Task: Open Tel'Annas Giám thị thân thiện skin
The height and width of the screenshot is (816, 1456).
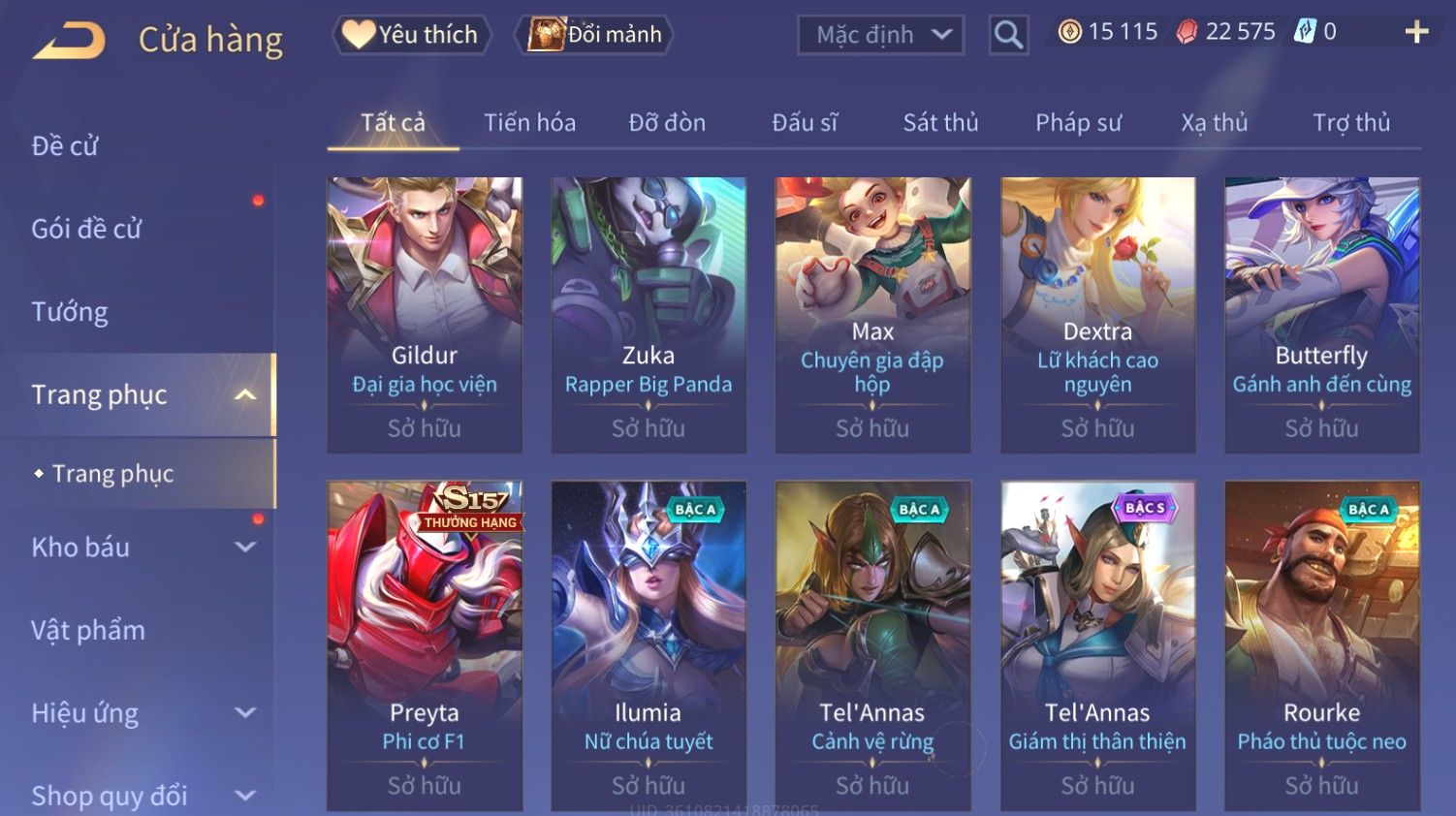Action: pos(1097,645)
